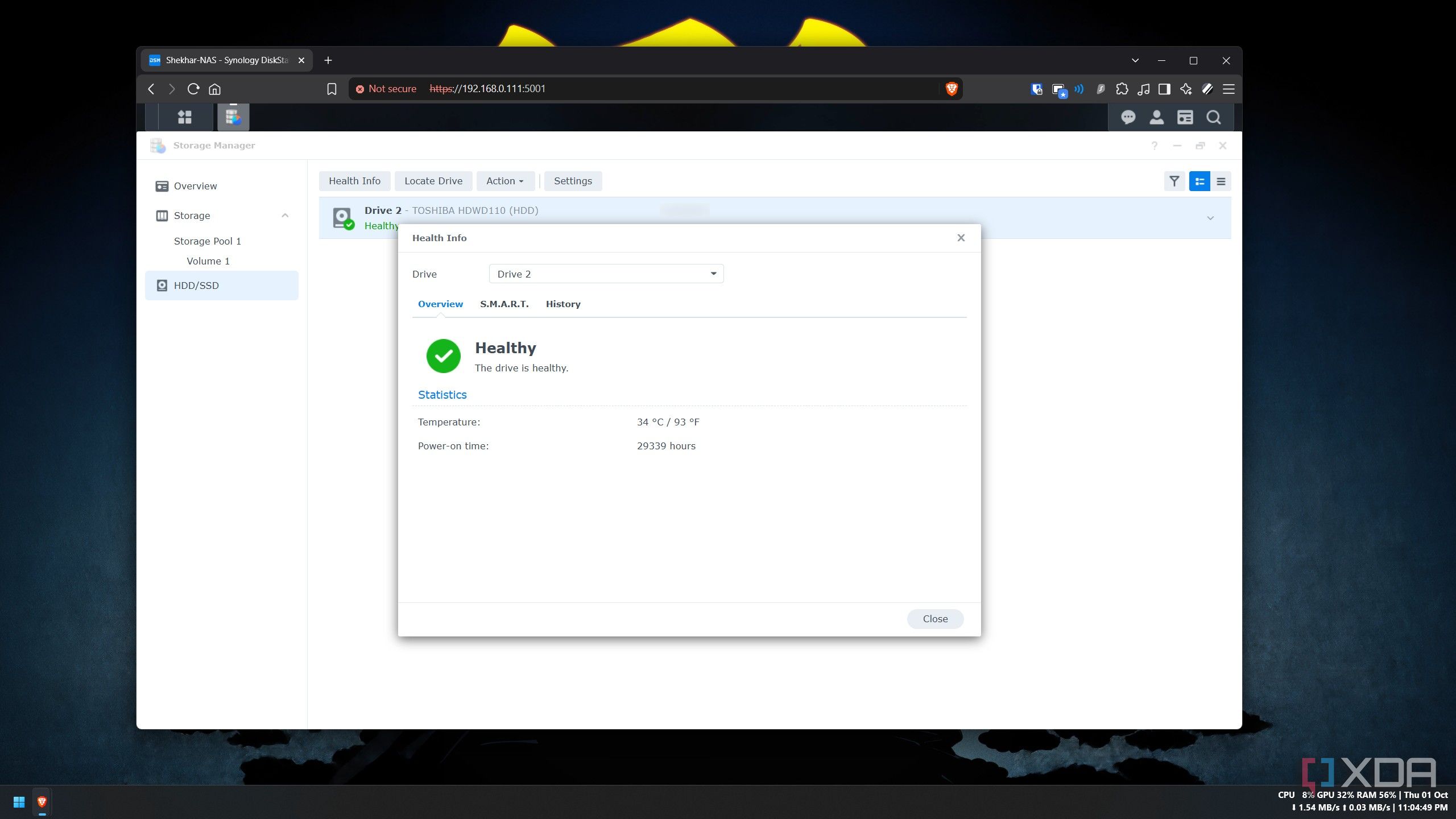The height and width of the screenshot is (819, 1456).
Task: Reload the page in browser
Action: point(193,89)
